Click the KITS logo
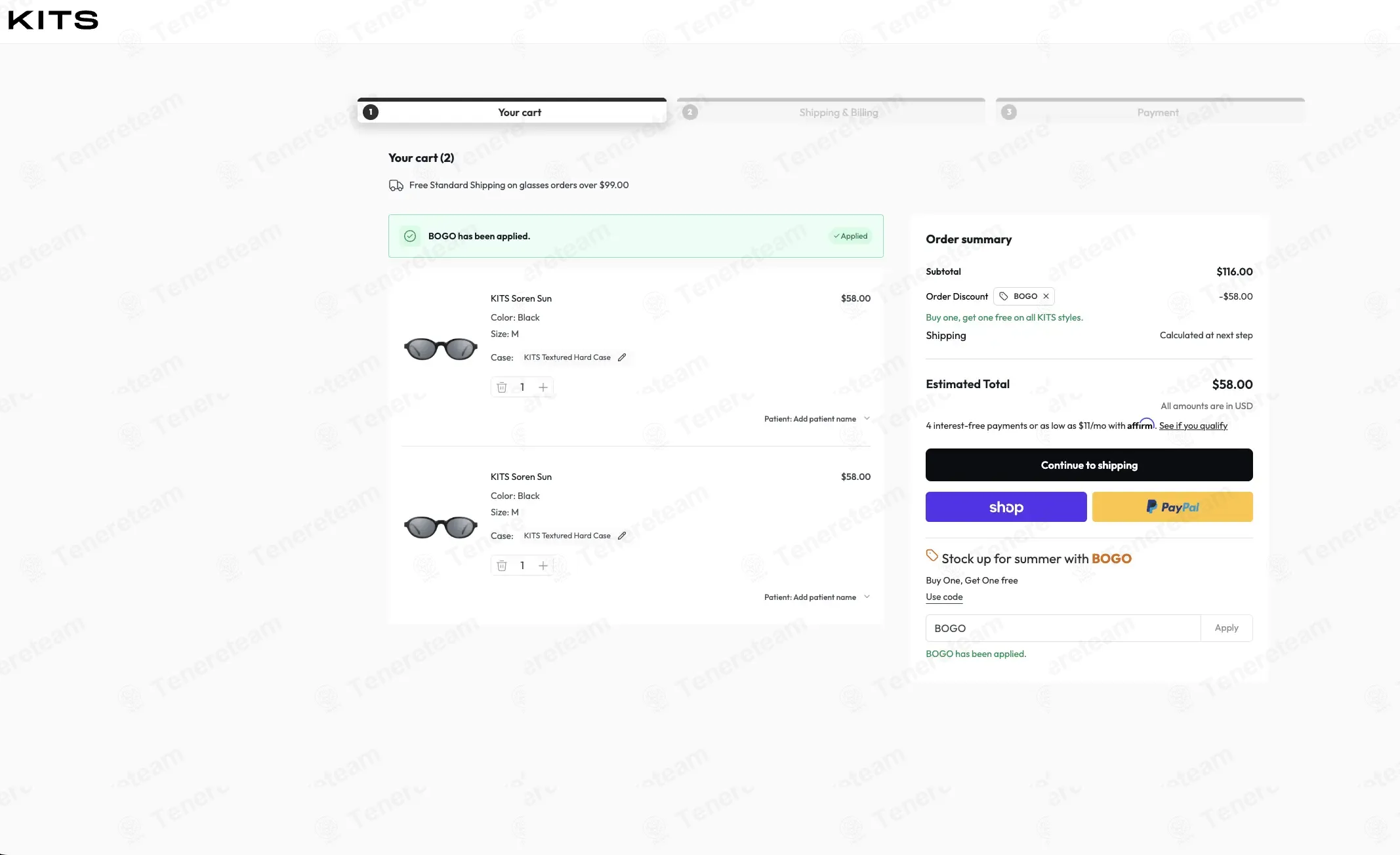1400x855 pixels. (53, 20)
